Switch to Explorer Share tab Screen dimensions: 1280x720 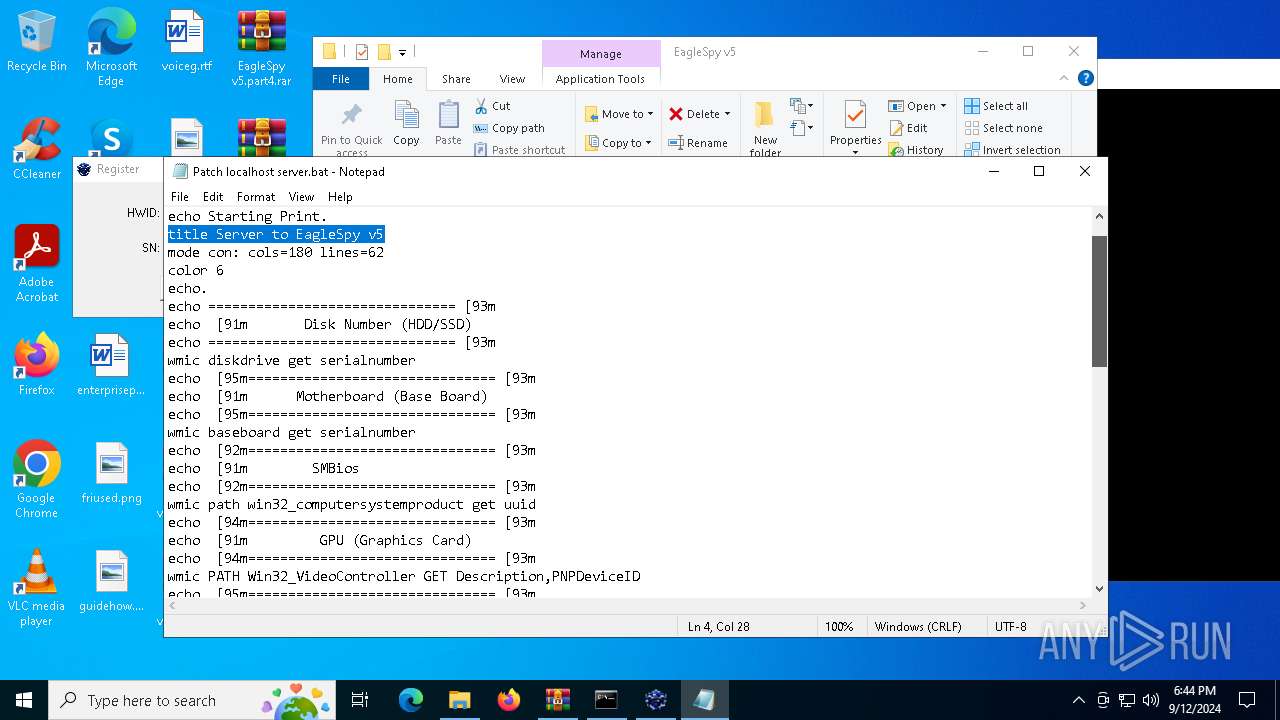coord(456,79)
